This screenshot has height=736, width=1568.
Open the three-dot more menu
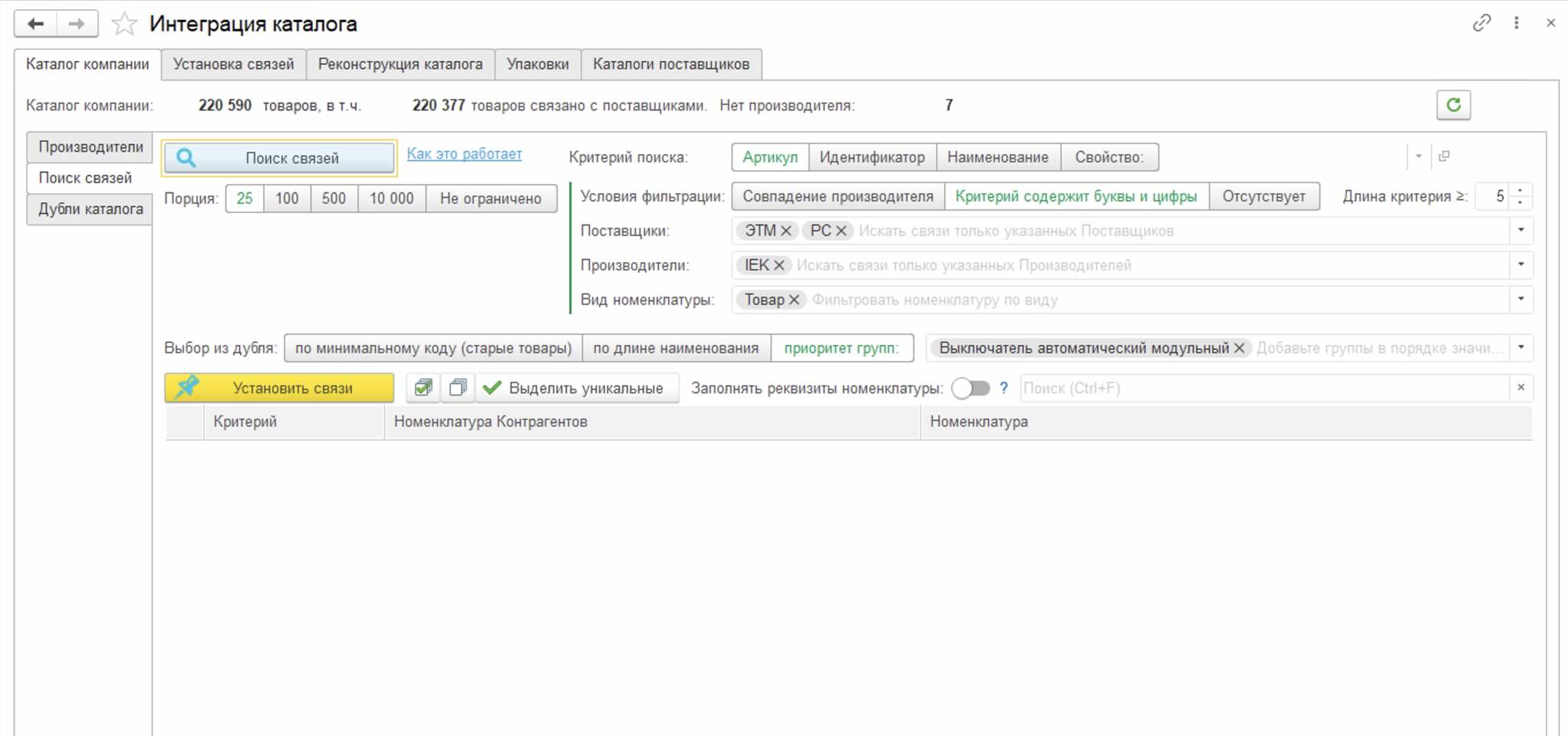pos(1517,23)
